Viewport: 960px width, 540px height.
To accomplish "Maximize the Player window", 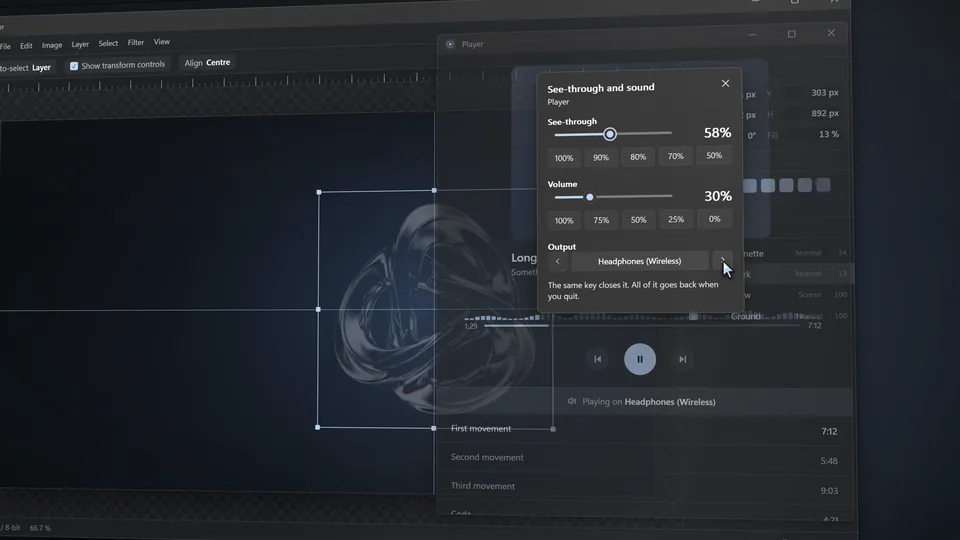I will coord(792,34).
